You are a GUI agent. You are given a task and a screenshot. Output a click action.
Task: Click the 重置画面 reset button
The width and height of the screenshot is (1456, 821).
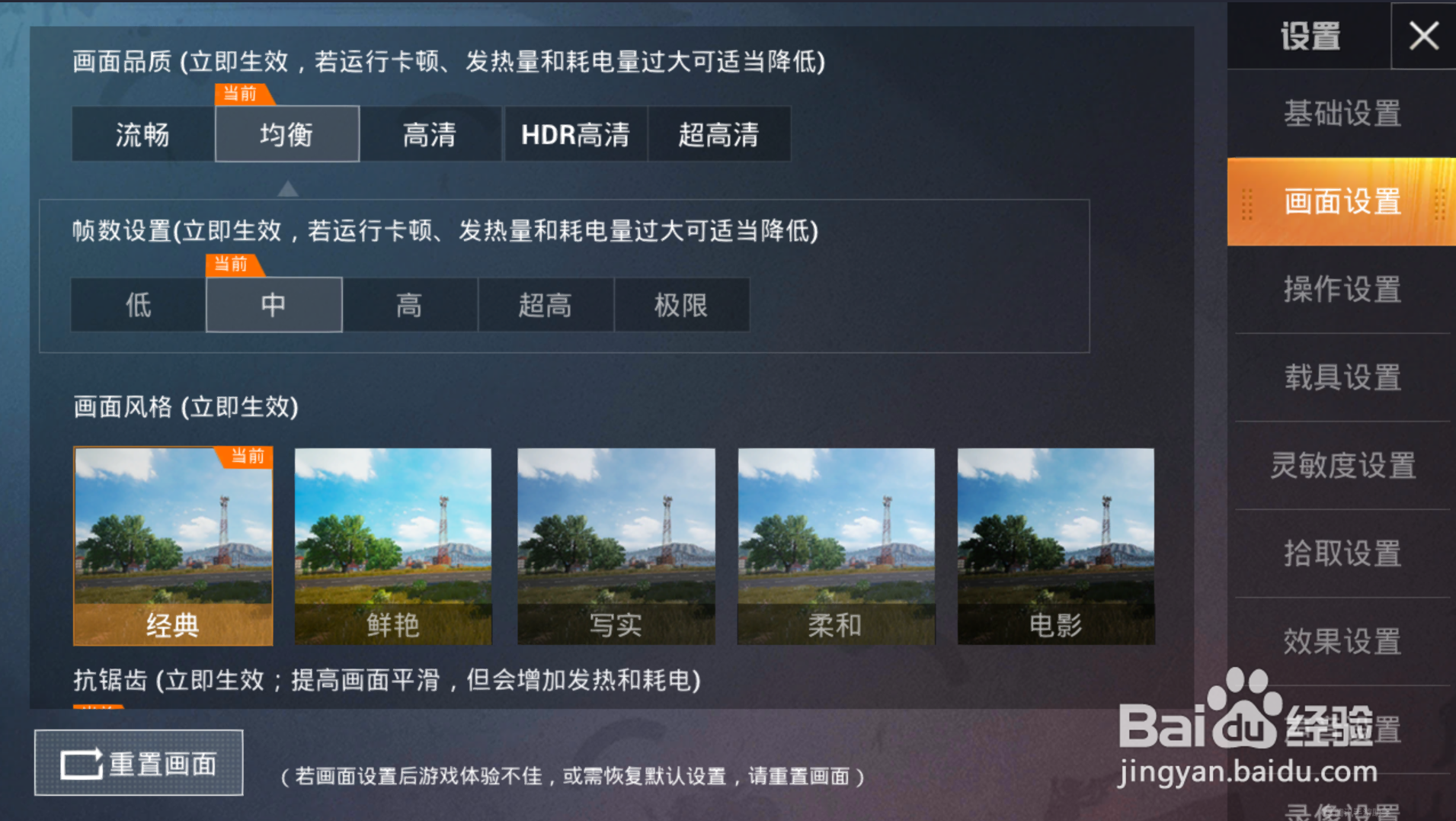139,763
